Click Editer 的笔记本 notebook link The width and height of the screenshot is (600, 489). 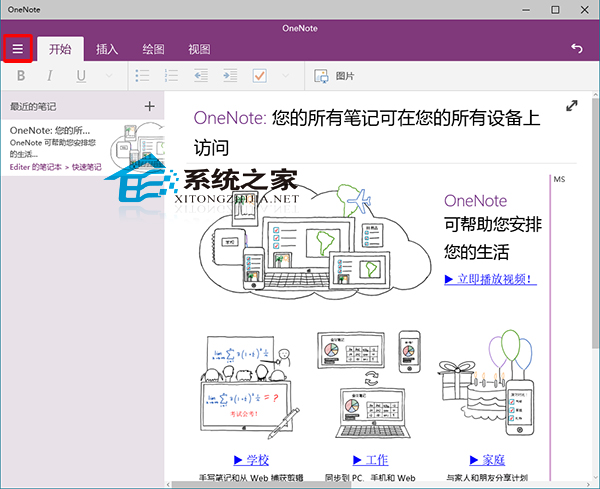35,167
